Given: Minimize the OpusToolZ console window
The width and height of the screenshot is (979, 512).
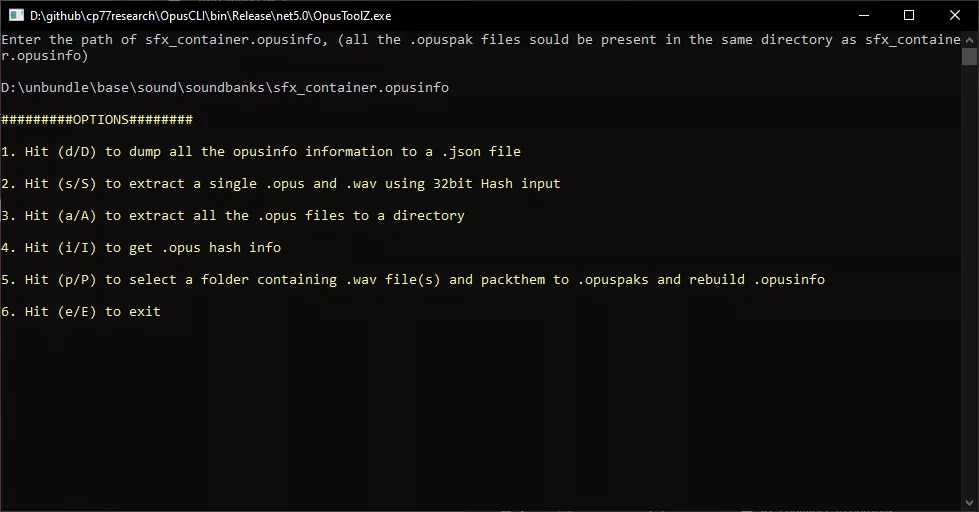Looking at the screenshot, I should click(864, 16).
